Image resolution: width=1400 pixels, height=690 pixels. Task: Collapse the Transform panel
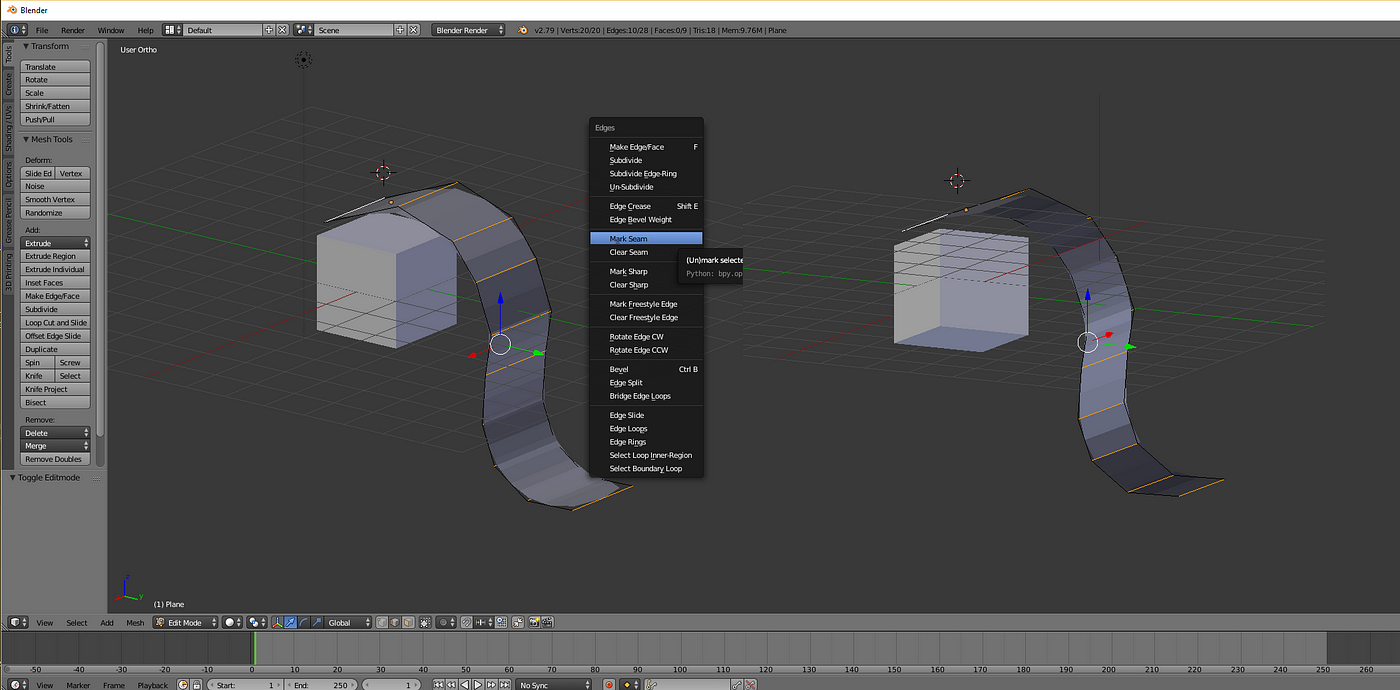point(27,46)
